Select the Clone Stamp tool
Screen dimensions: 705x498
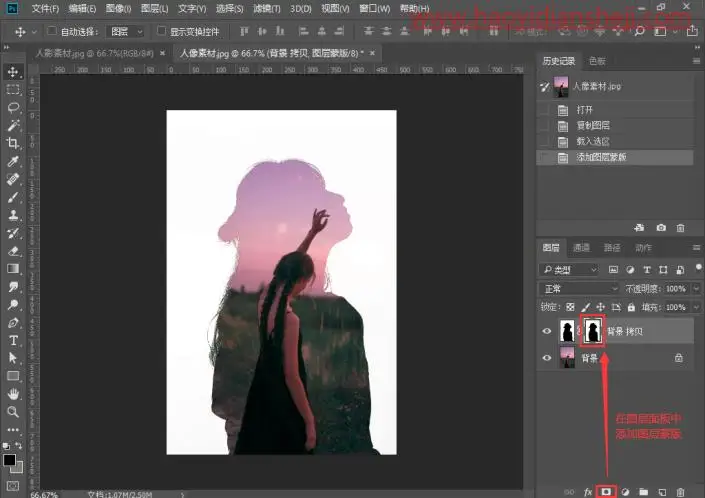click(x=13, y=215)
